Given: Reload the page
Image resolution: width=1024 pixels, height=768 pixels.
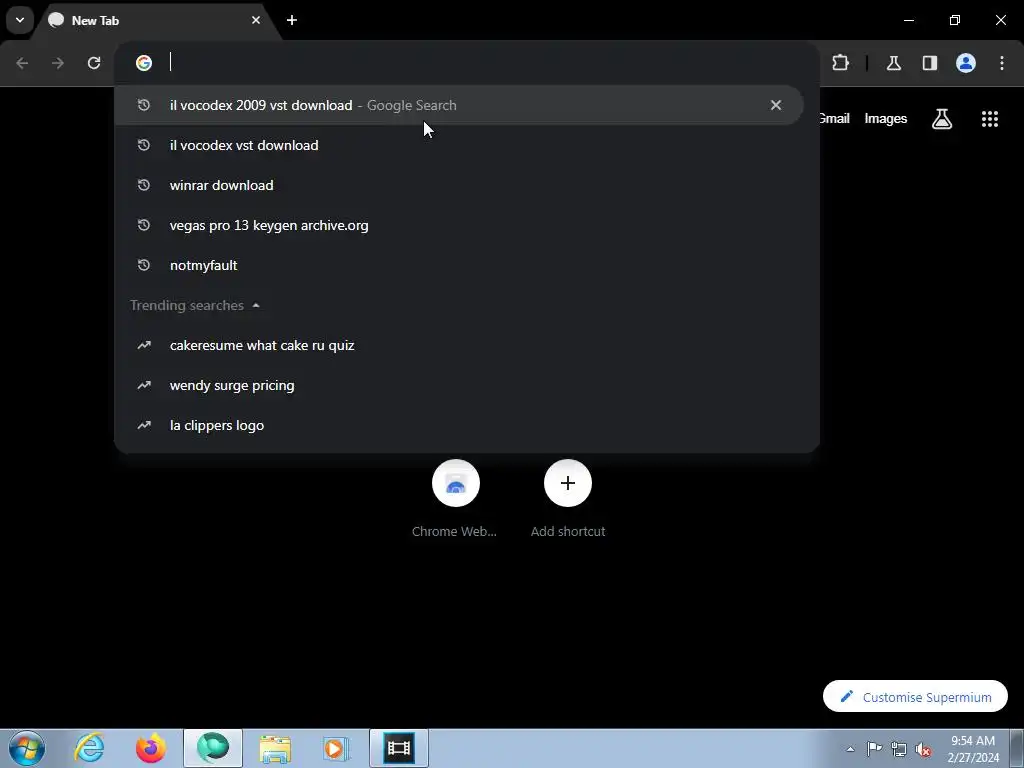Looking at the screenshot, I should (x=94, y=63).
